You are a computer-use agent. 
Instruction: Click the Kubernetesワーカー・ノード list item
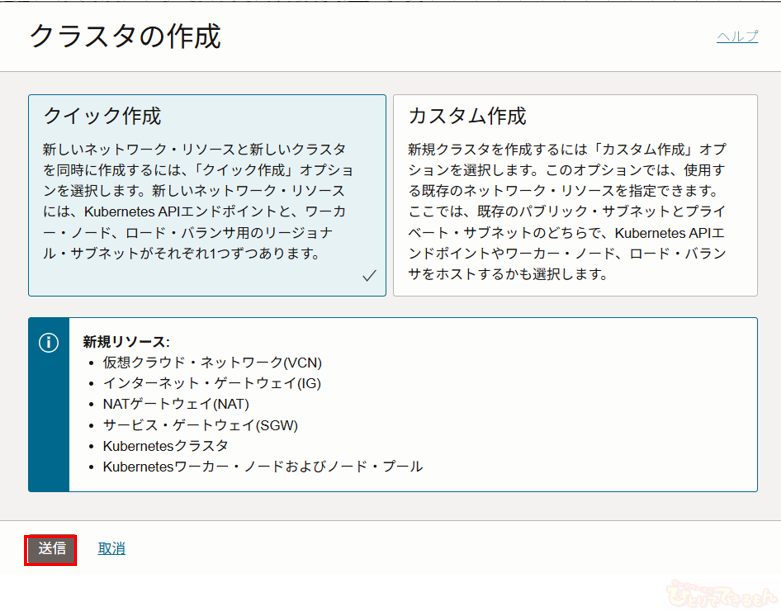pyautogui.click(x=262, y=467)
